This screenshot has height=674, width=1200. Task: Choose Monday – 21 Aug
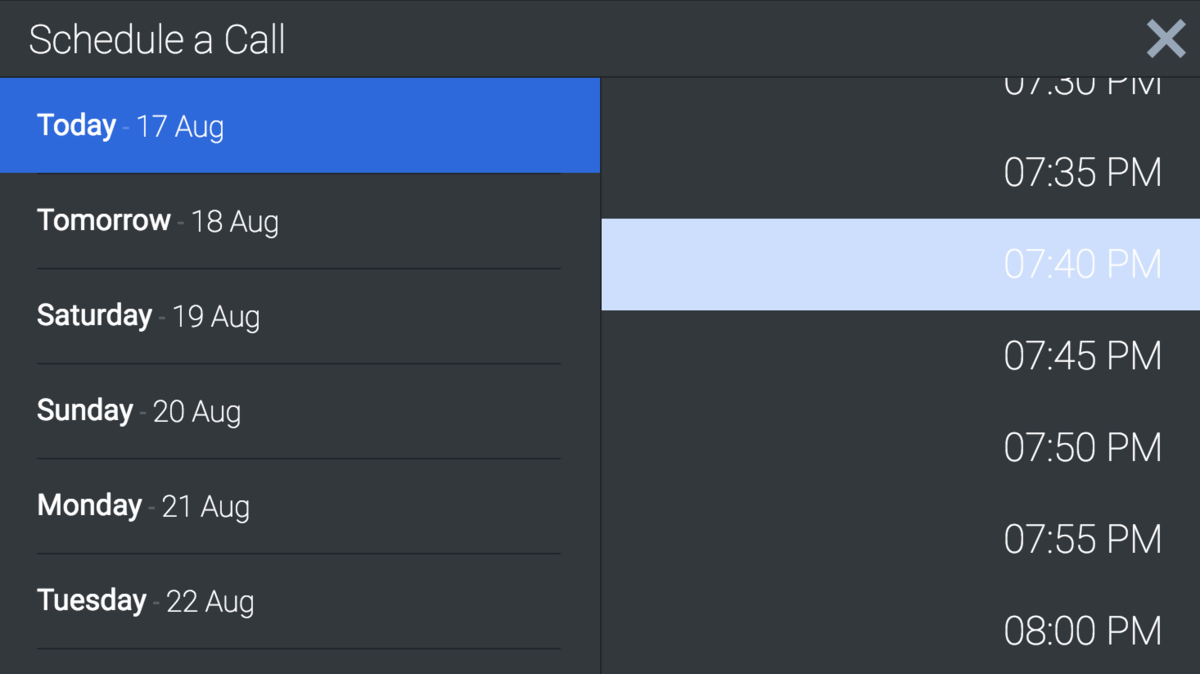pyautogui.click(x=300, y=506)
